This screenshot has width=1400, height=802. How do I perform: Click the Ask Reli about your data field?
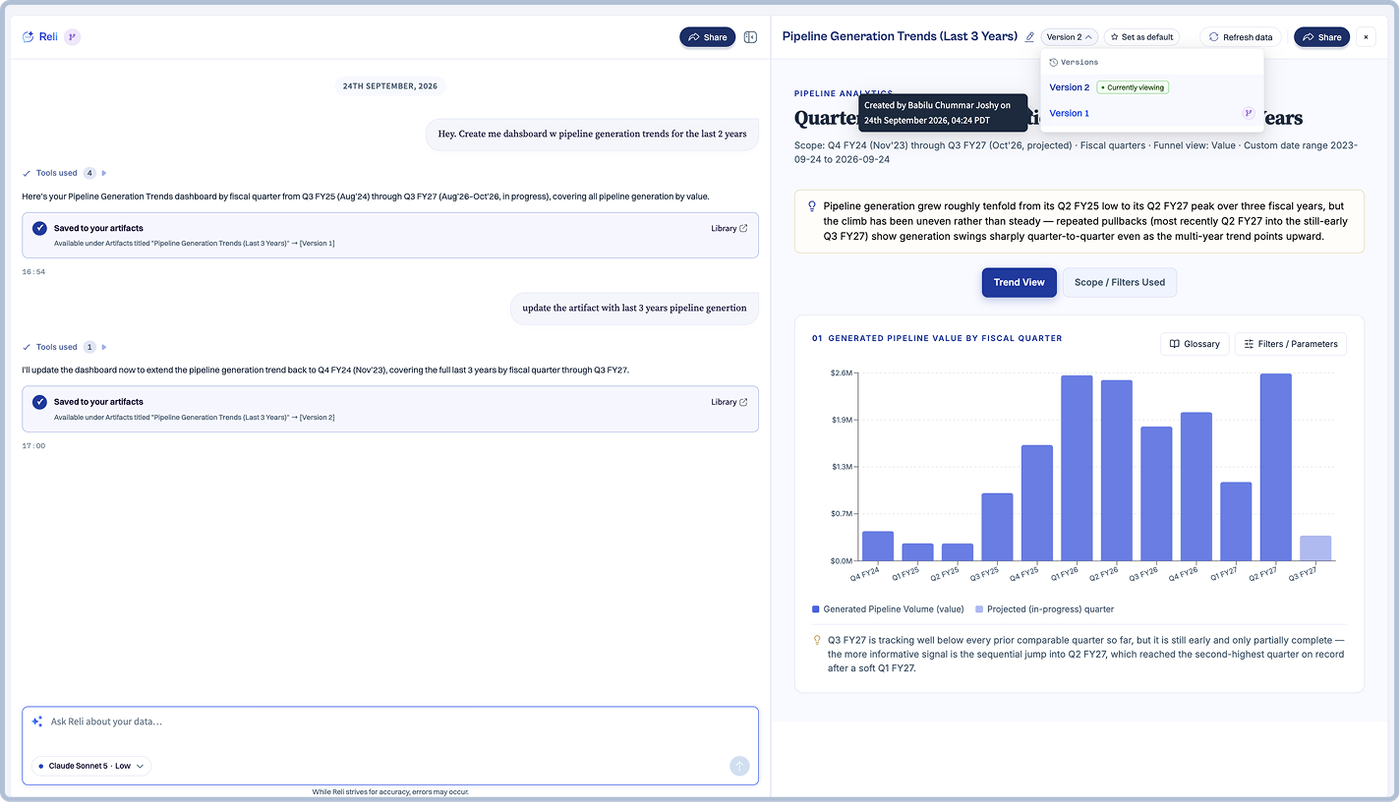tap(390, 722)
